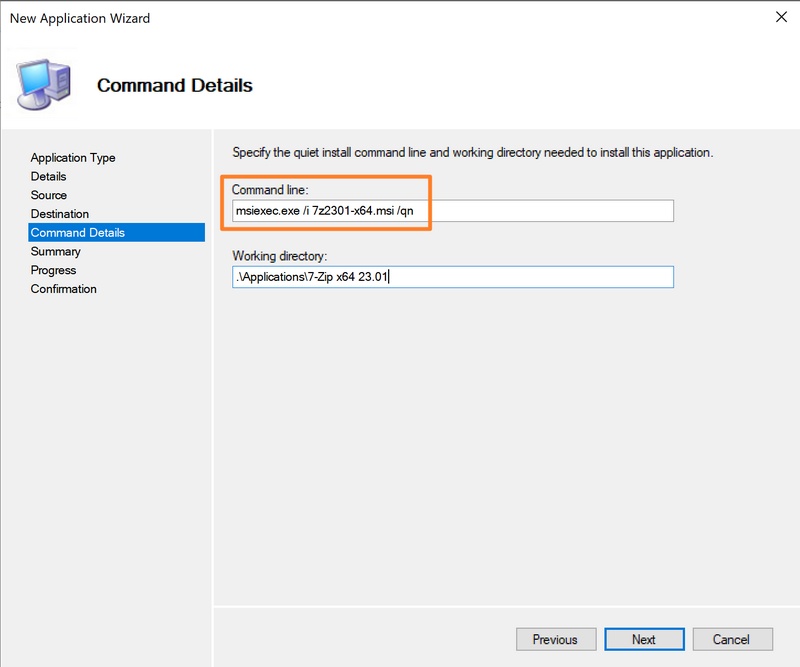800x667 pixels.
Task: Select the Progress step in sidebar
Action: [x=53, y=270]
